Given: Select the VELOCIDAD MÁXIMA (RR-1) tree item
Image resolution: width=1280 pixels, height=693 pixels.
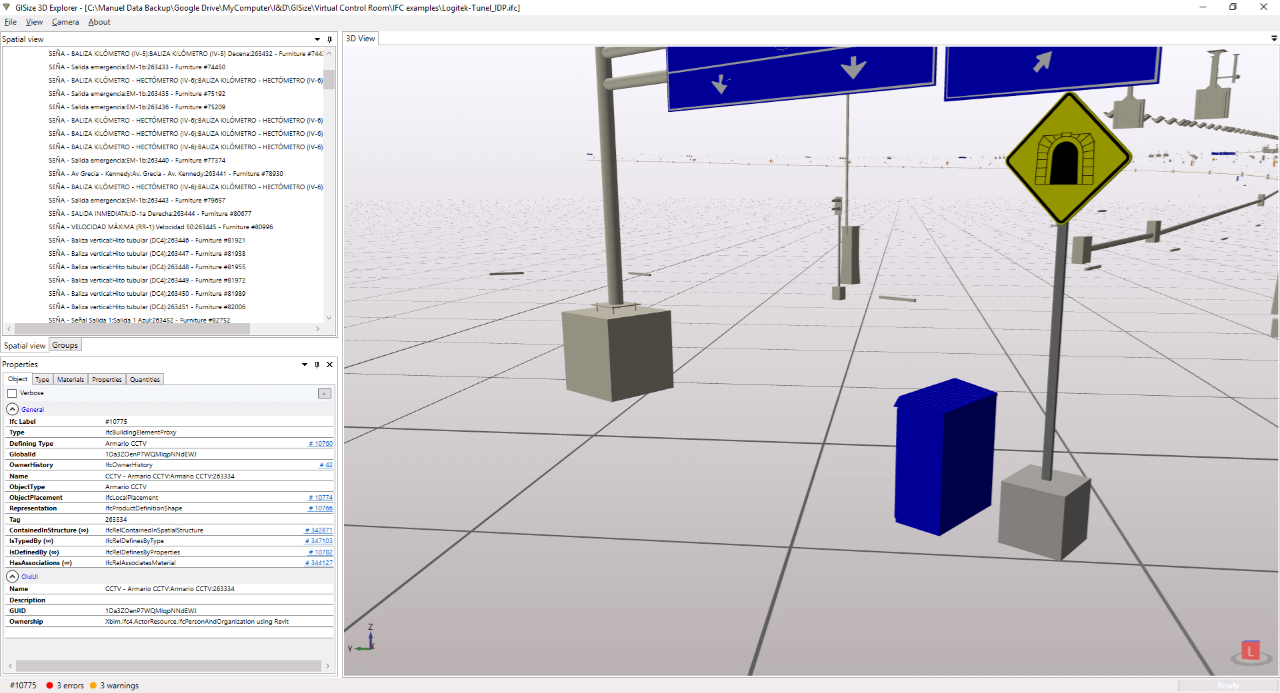Looking at the screenshot, I should pos(160,227).
